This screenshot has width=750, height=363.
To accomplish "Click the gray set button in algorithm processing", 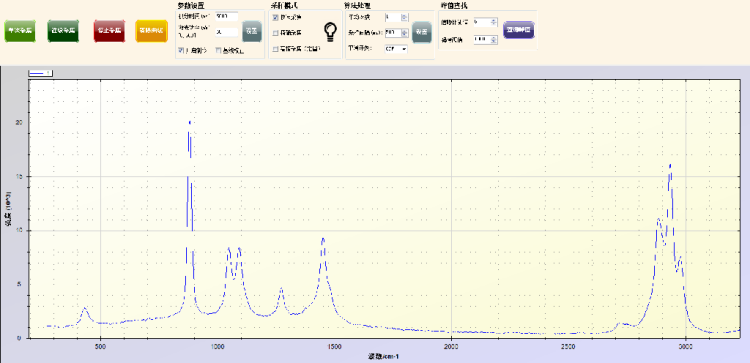I will [x=421, y=32].
